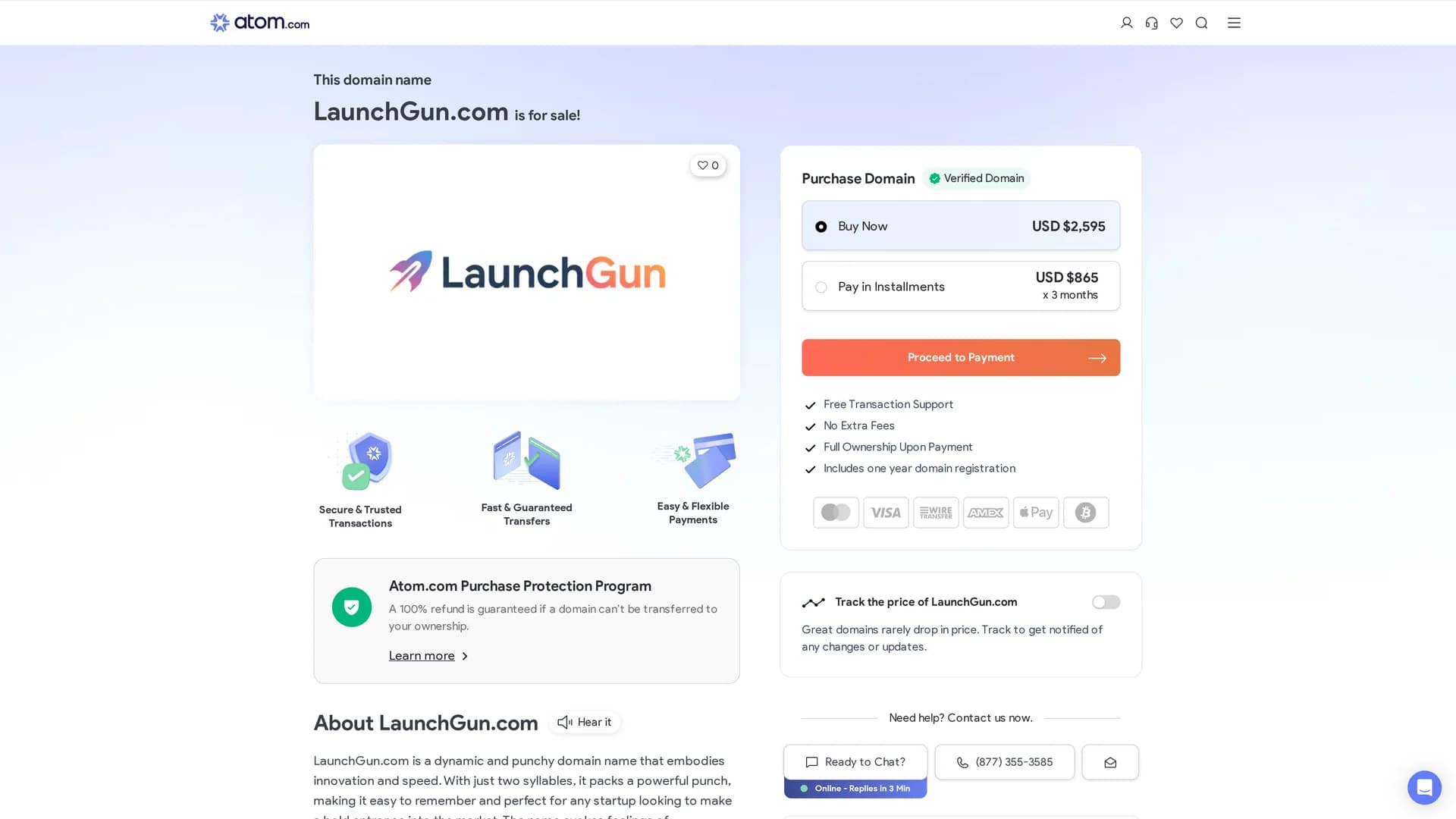Click No Extra Fees text
This screenshot has height=819, width=1456.
tap(859, 425)
